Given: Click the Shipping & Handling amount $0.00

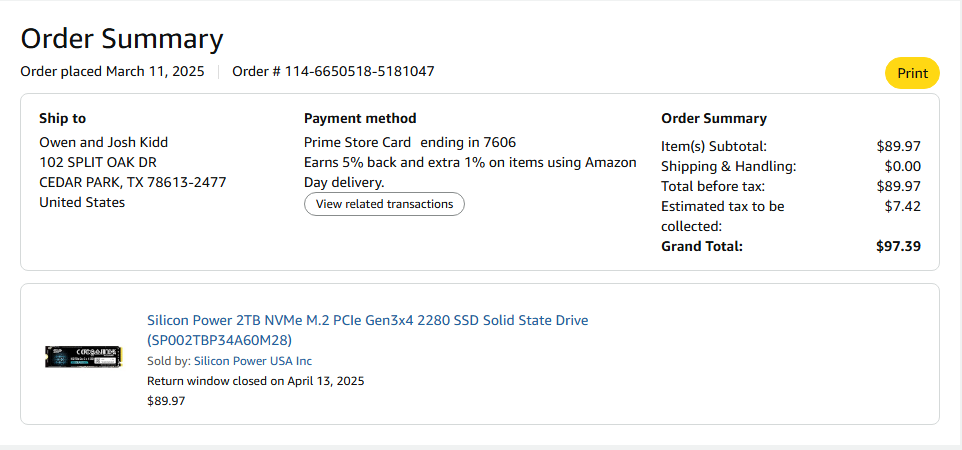Looking at the screenshot, I should click(x=902, y=166).
